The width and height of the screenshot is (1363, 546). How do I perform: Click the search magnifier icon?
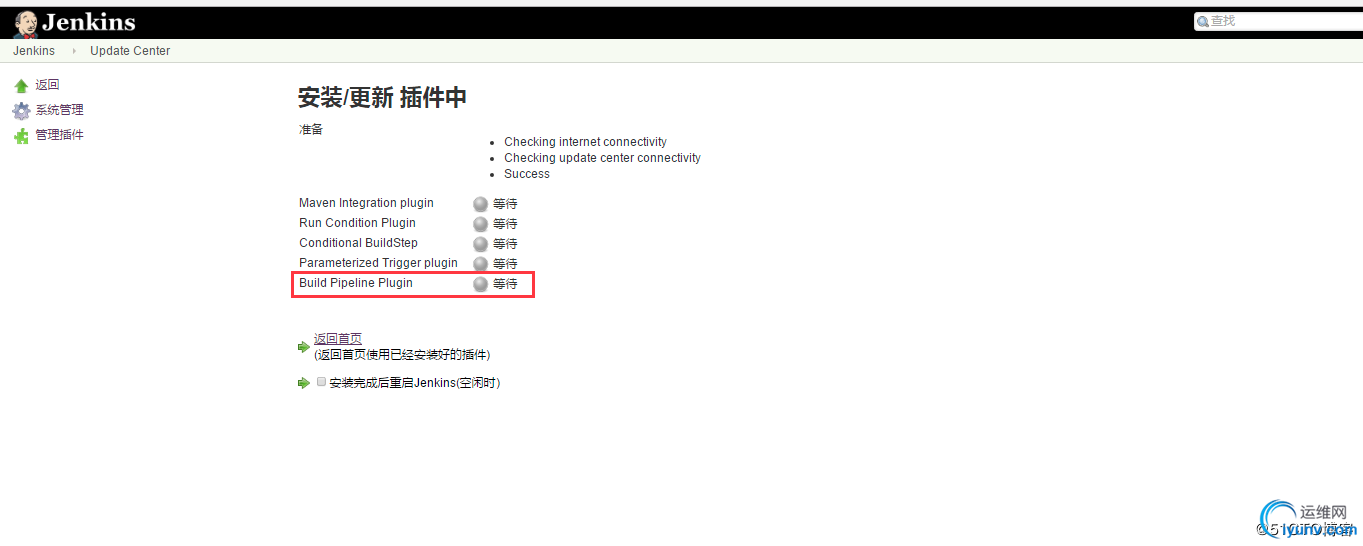[1203, 21]
